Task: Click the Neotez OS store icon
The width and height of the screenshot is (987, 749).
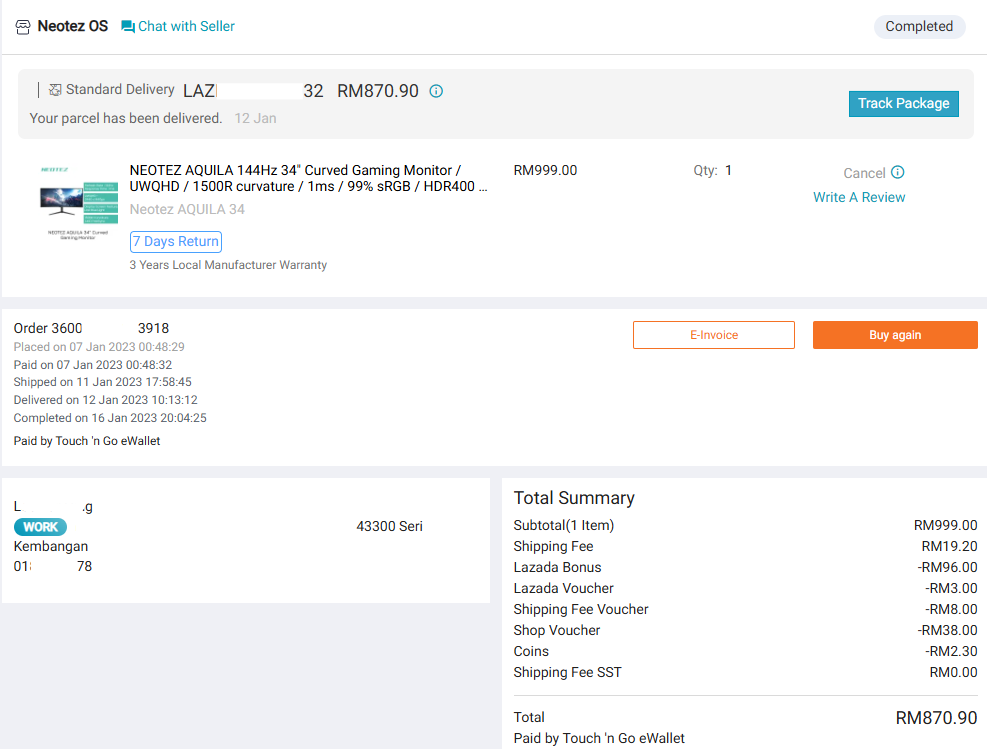Action: tap(23, 27)
